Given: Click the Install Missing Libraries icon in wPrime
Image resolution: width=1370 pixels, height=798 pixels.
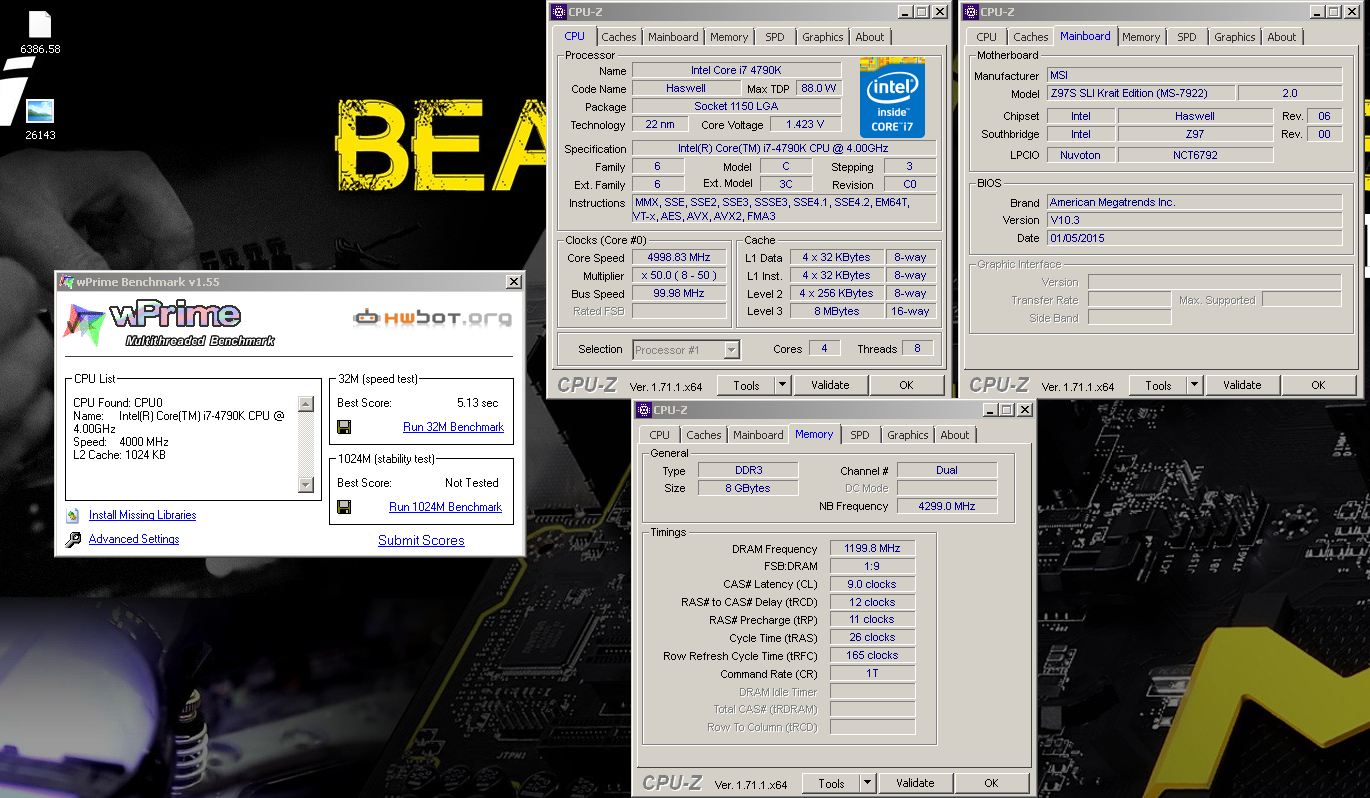Looking at the screenshot, I should pos(73,515).
